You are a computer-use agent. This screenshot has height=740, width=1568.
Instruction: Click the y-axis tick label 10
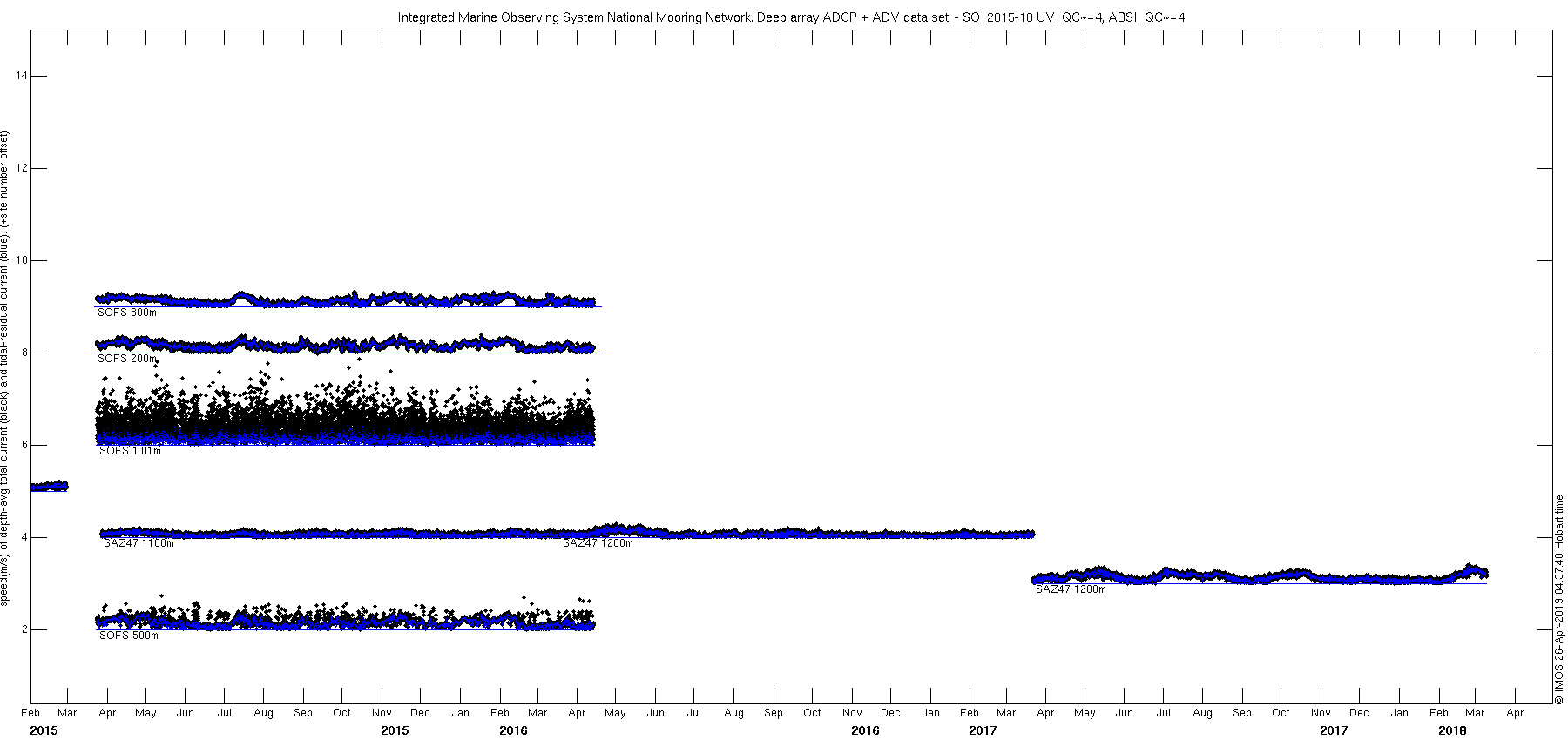22,260
